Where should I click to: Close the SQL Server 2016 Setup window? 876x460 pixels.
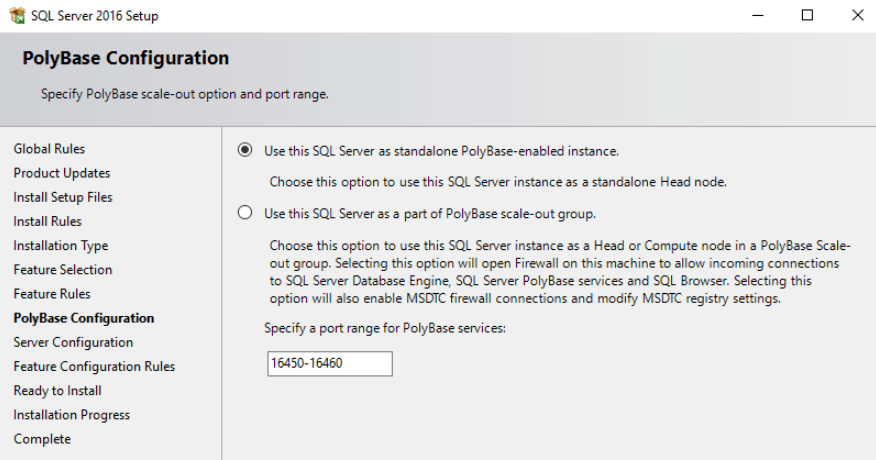[857, 15]
